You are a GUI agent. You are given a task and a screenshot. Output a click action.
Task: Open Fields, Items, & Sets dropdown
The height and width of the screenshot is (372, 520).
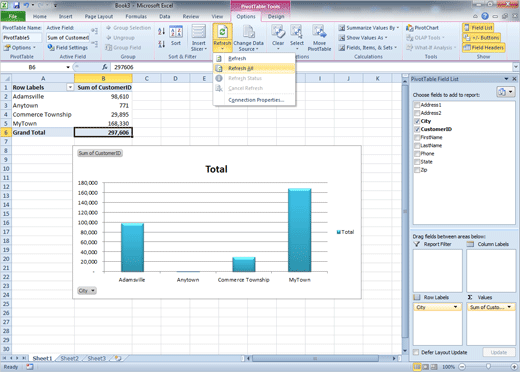tap(368, 48)
